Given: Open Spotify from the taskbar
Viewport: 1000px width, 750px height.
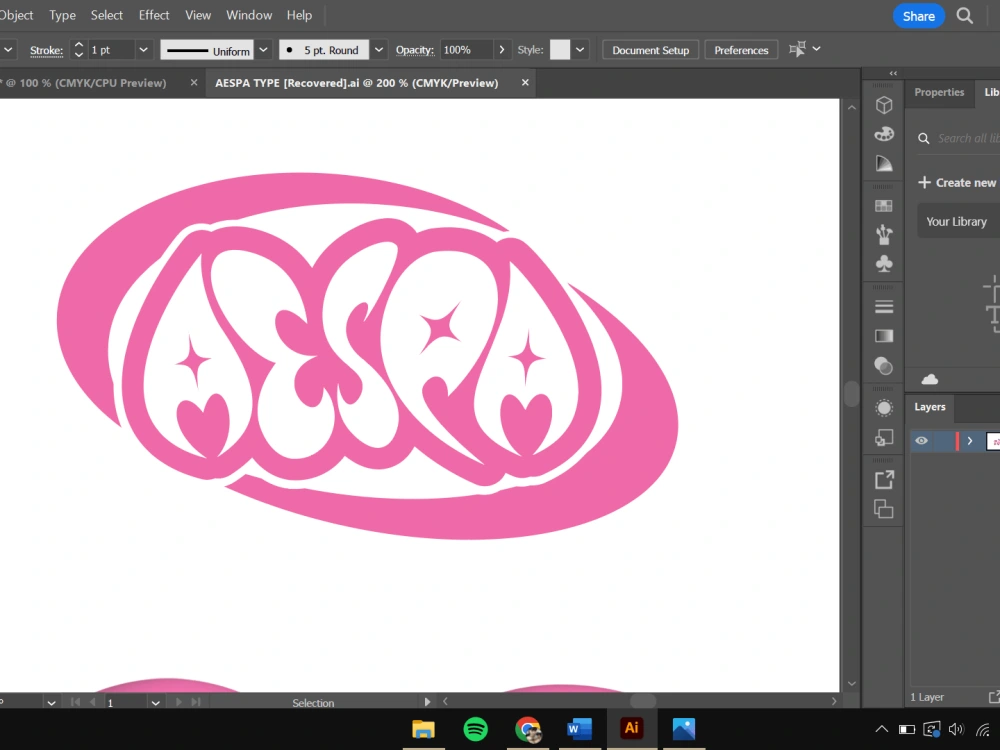Looking at the screenshot, I should (475, 728).
